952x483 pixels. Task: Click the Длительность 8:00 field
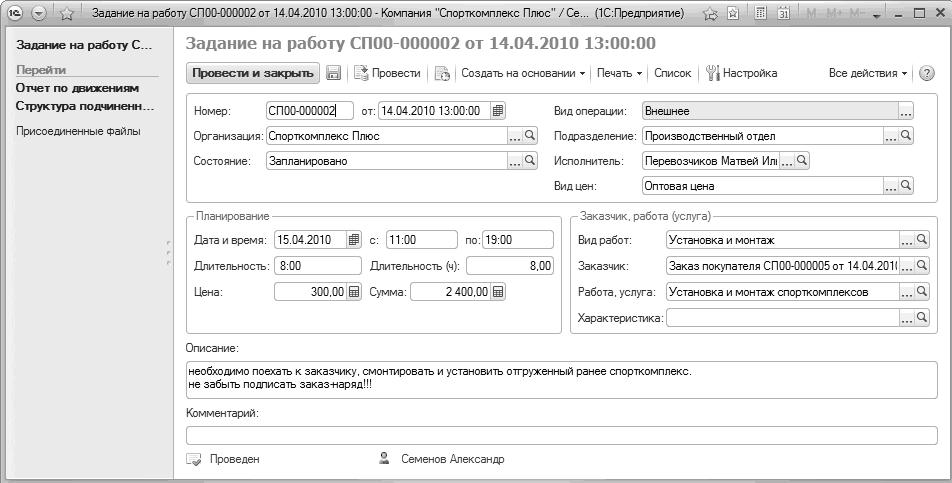318,266
